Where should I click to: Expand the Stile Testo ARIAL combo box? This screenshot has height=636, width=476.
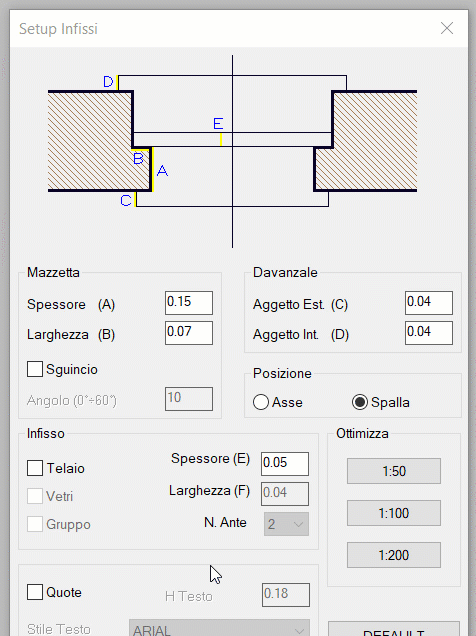[219, 628]
